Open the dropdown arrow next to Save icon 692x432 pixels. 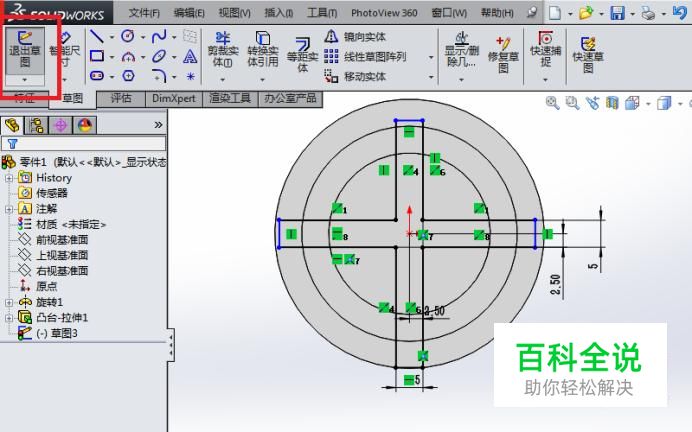click(632, 14)
